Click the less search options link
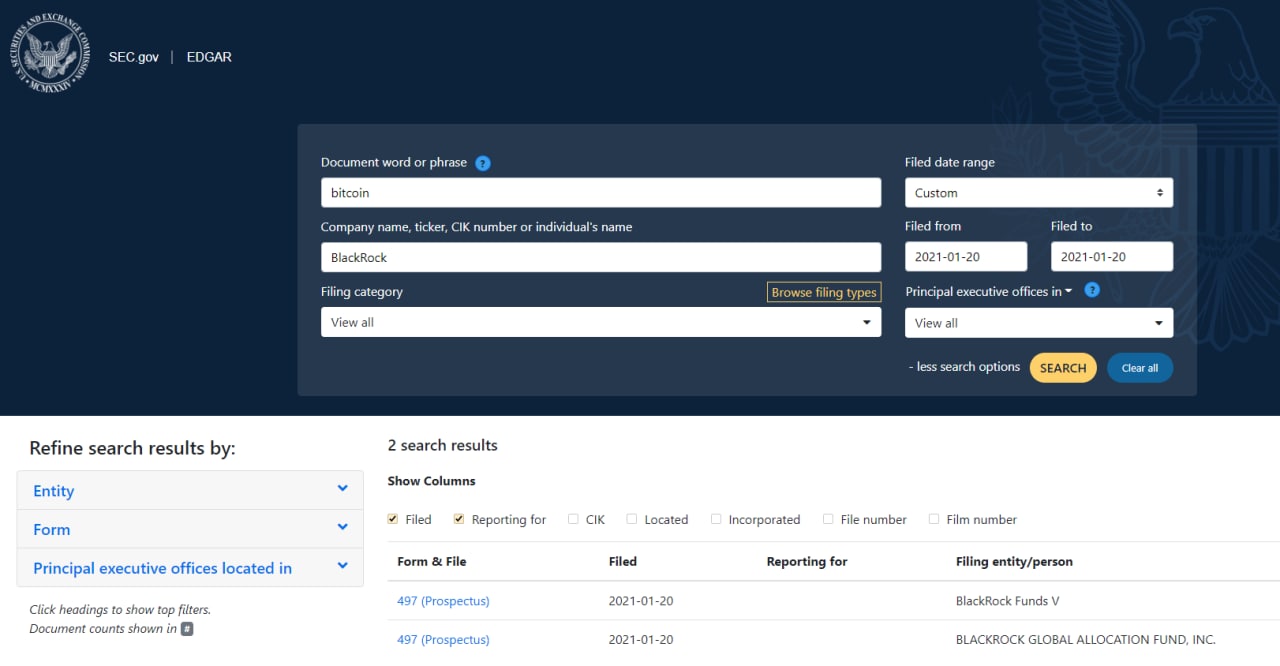Viewport: 1280px width, 666px height. pos(964,367)
